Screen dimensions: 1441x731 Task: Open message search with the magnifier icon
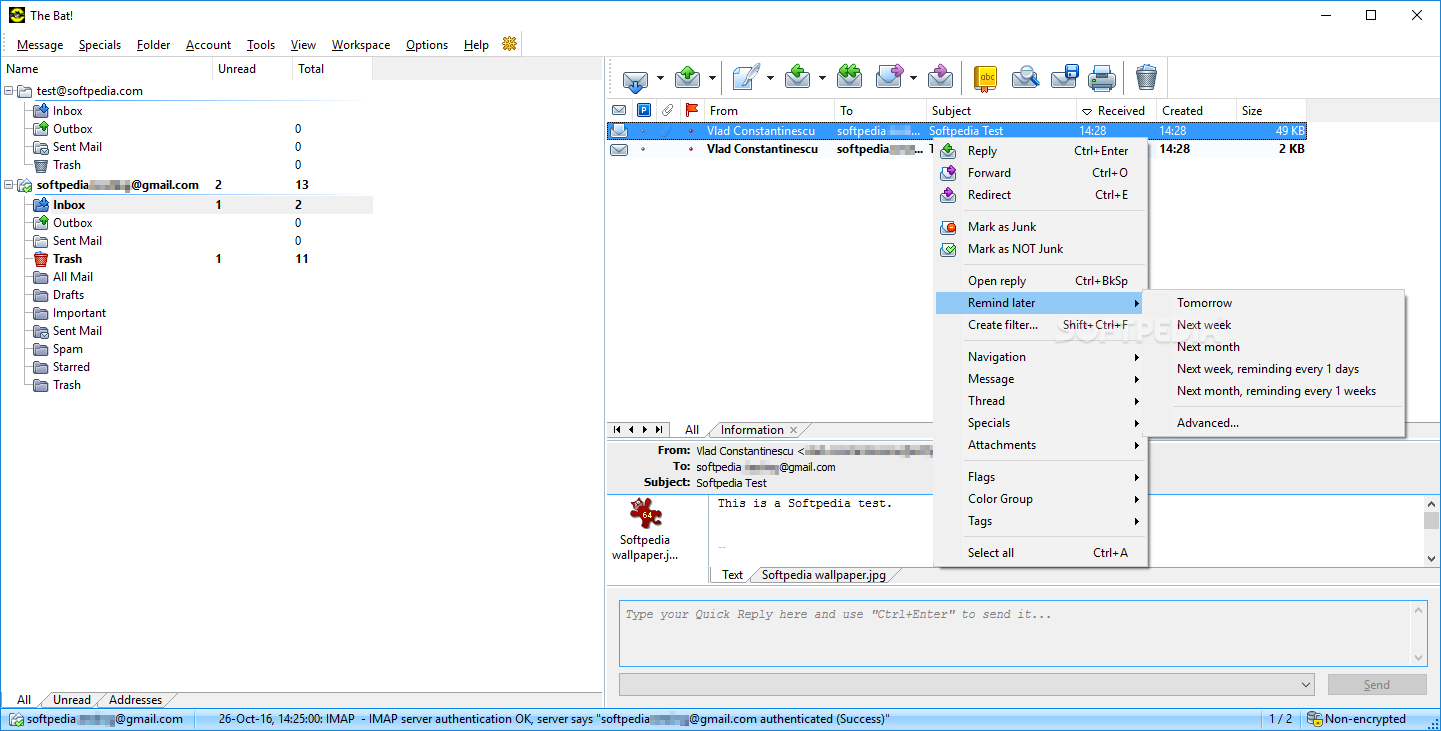click(x=1024, y=77)
